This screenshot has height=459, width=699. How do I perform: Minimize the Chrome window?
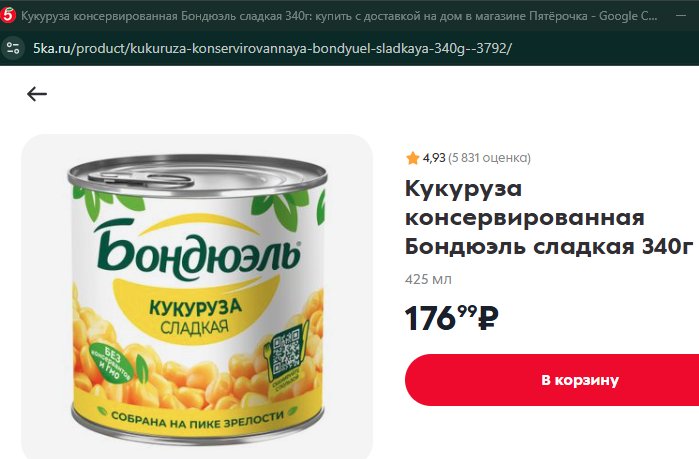[x=681, y=16]
